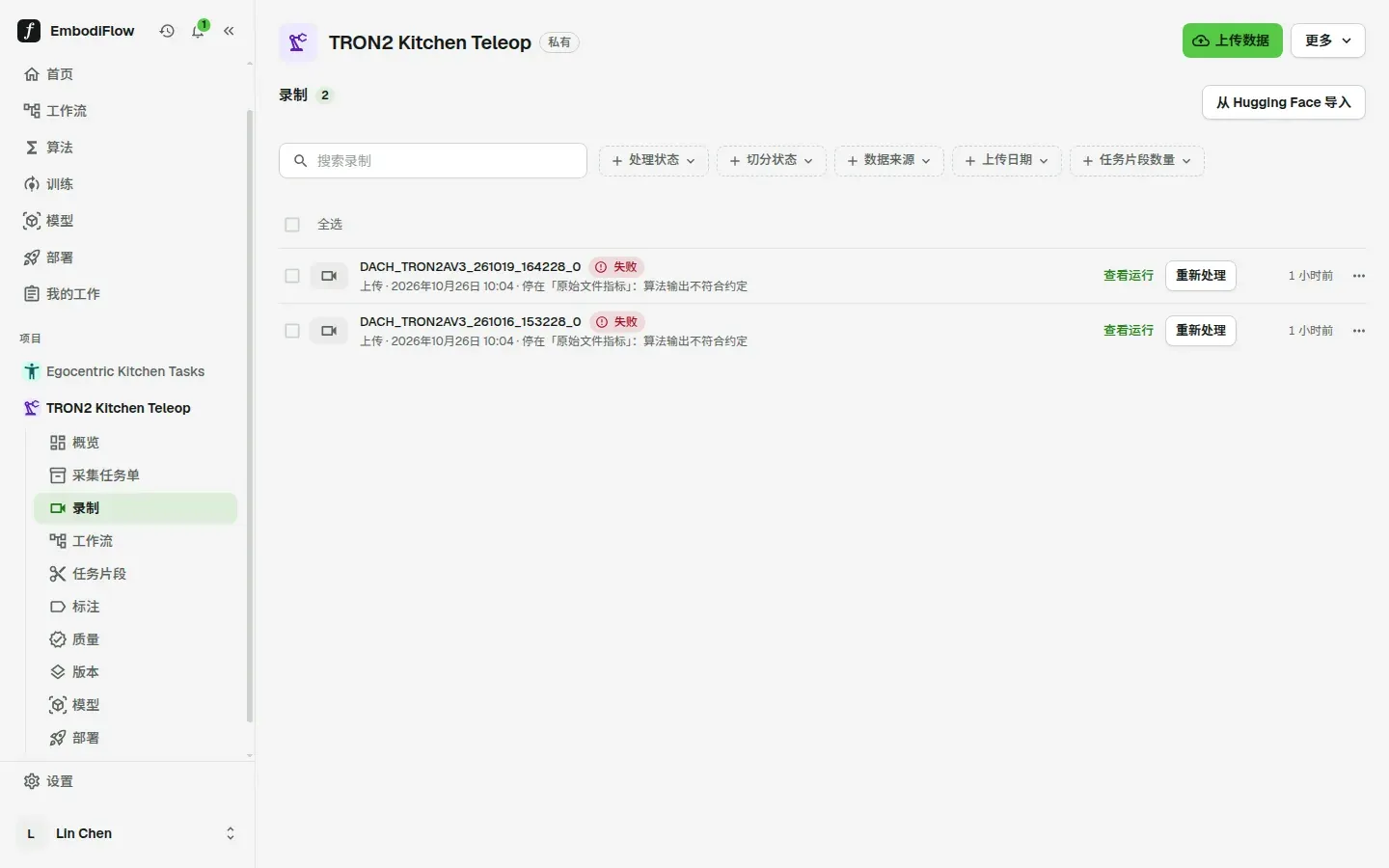Tick checkbox for DACH_TRON2AV3_261016_153228_0
Viewport: 1389px width, 868px height.
(x=292, y=331)
